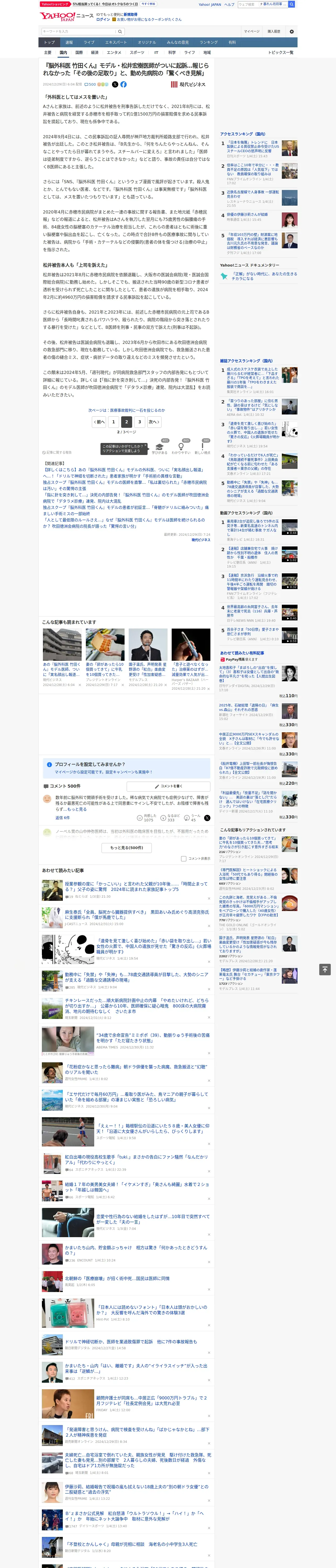Open settings gear icon near 購入履歴

tap(292, 32)
